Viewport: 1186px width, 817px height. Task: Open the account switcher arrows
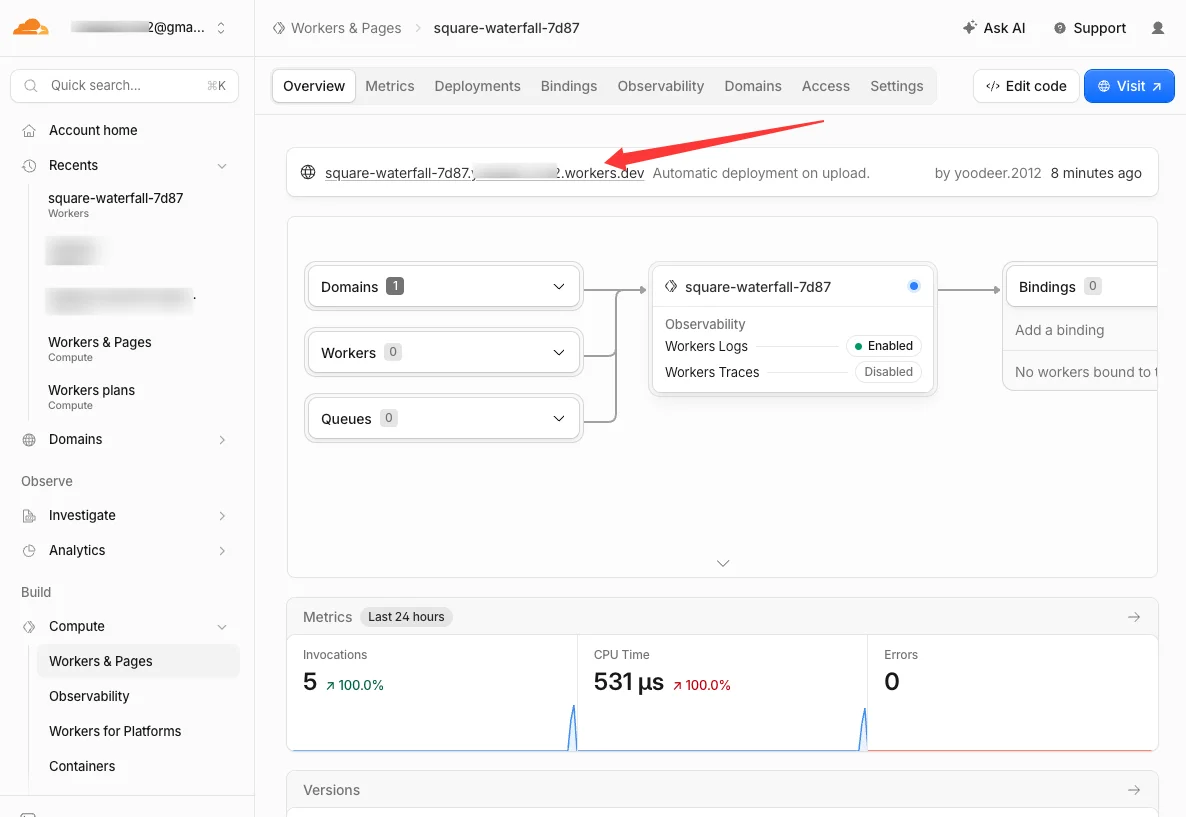221,28
